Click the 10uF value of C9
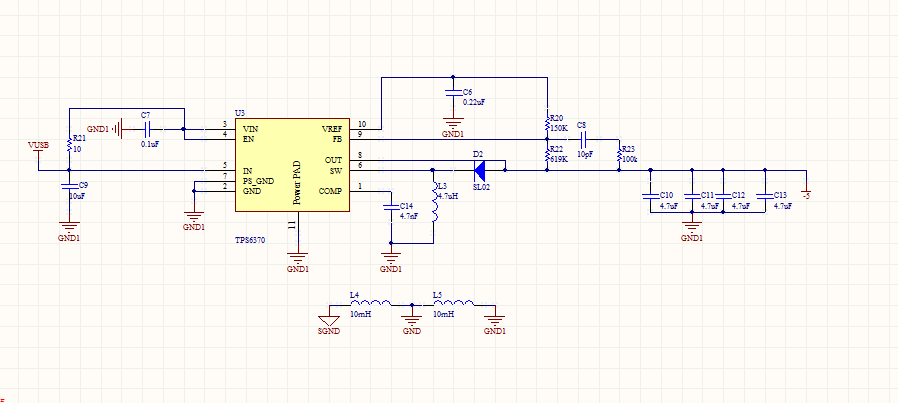This screenshot has width=898, height=403. point(78,196)
